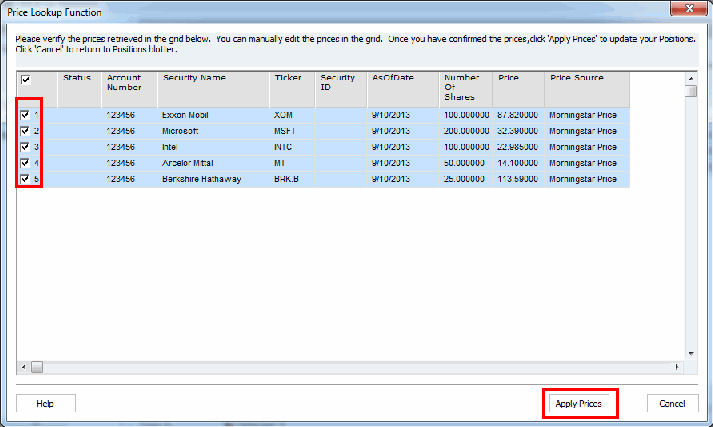713x427 pixels.
Task: Uncheck the row 5 Berkshire Hathaway checkbox
Action: point(25,179)
